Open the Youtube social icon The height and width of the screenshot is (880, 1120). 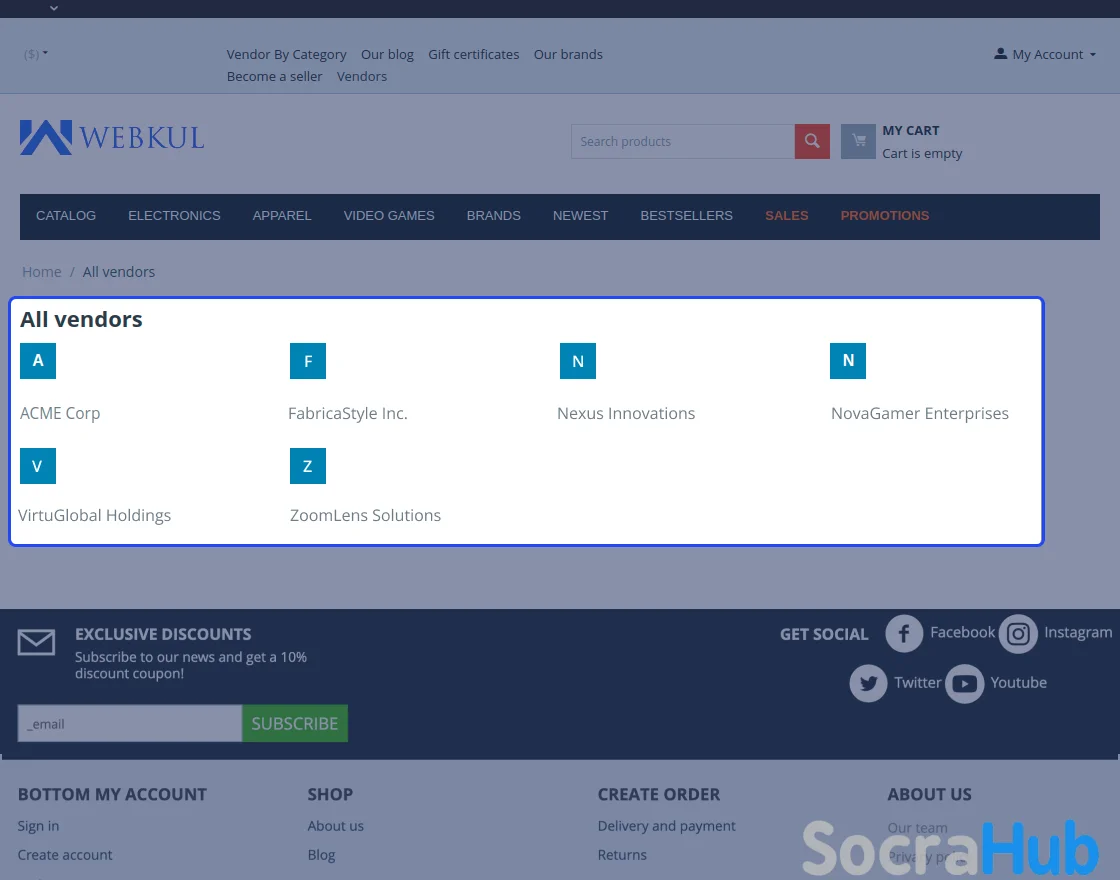(965, 684)
